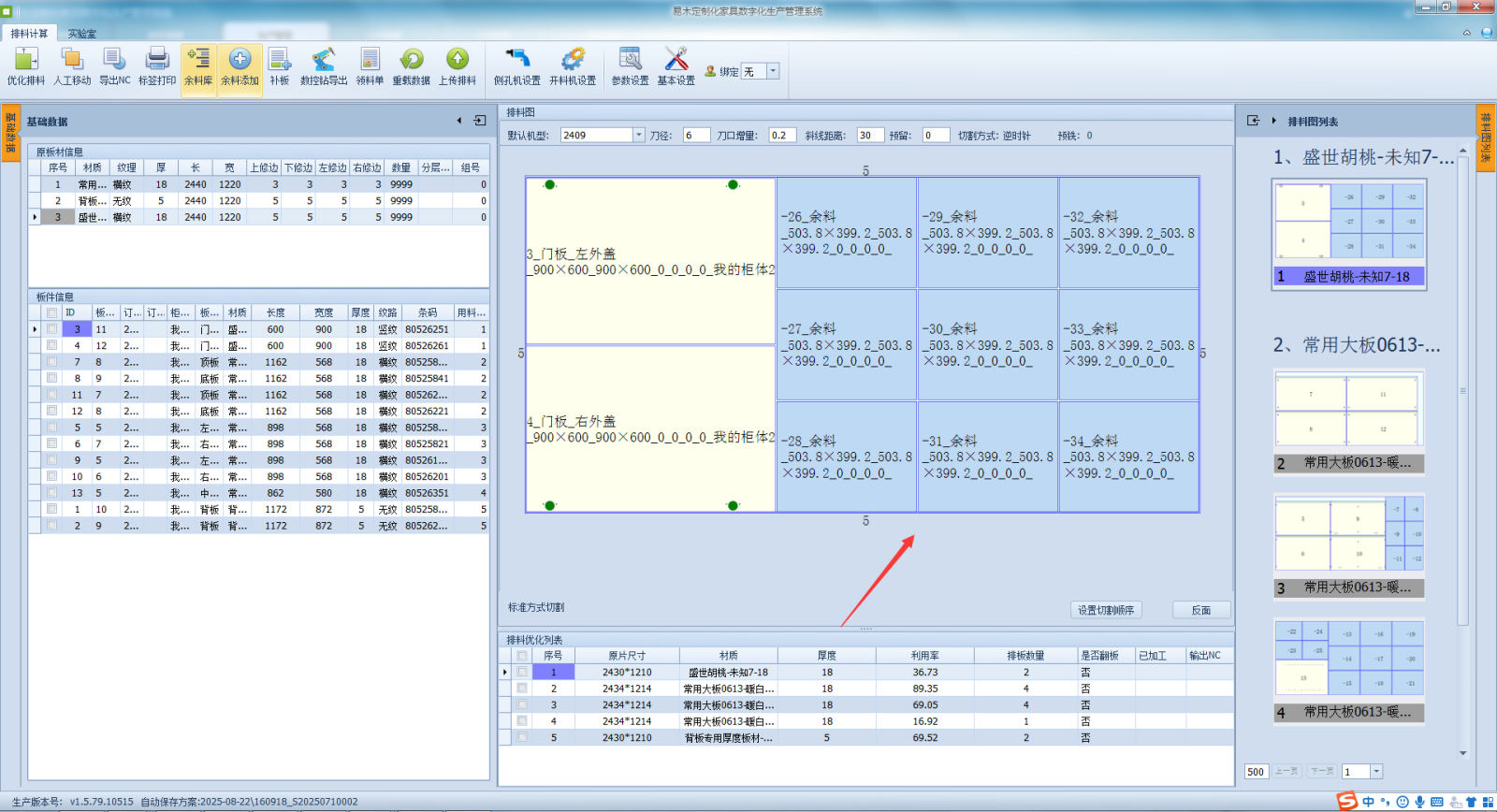1497x812 pixels.
Task: Click the 排料图列表 vertical side tab
Action: 1485,138
